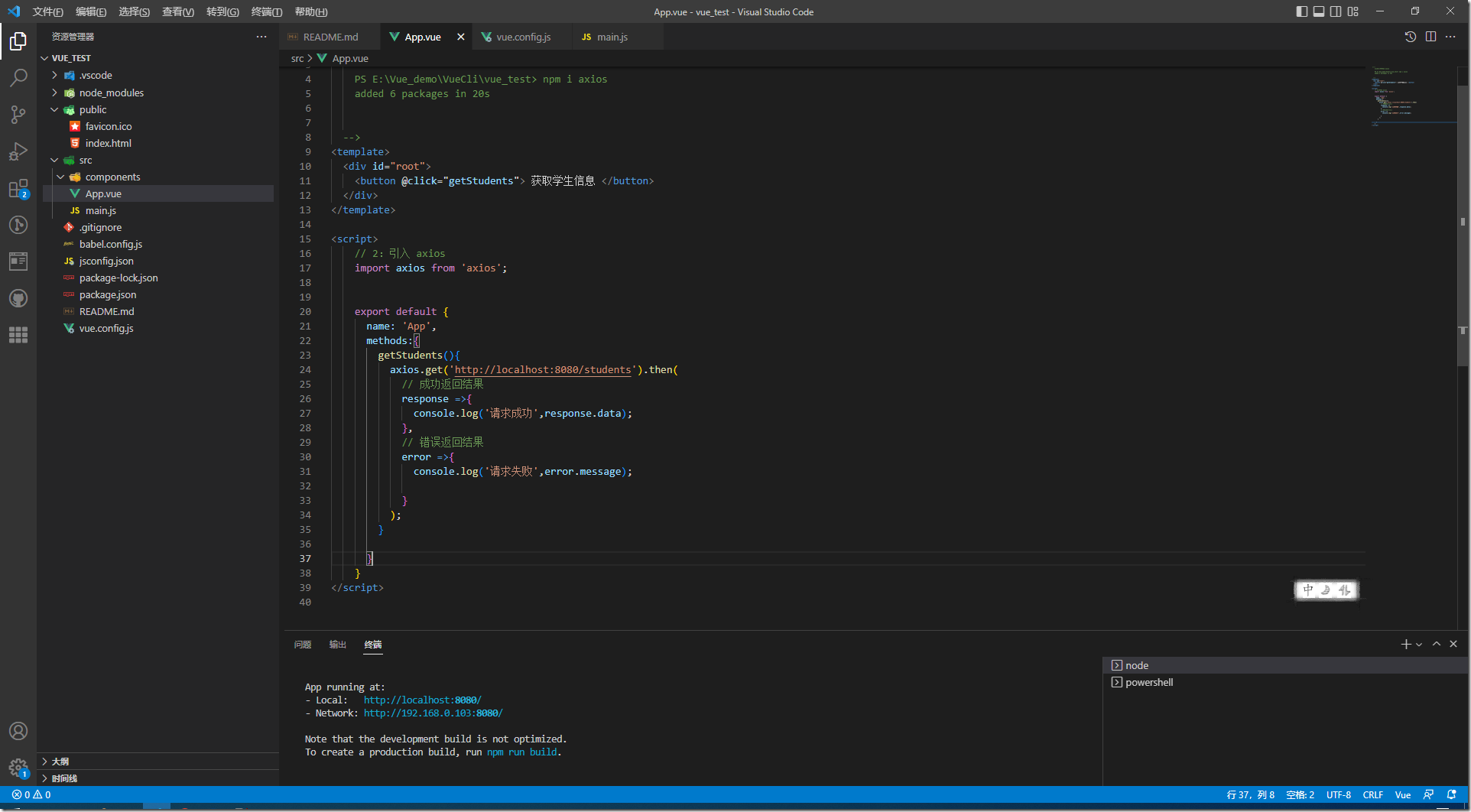This screenshot has width=1471, height=812.
Task: Switch to the Problems panel tab (问题)
Action: (303, 645)
